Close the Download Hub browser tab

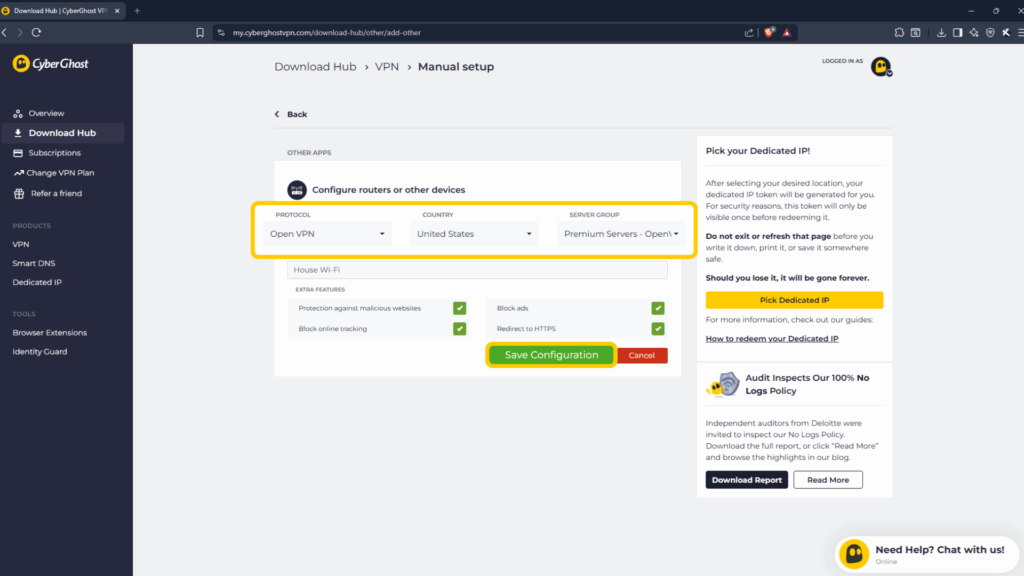[x=117, y=10]
